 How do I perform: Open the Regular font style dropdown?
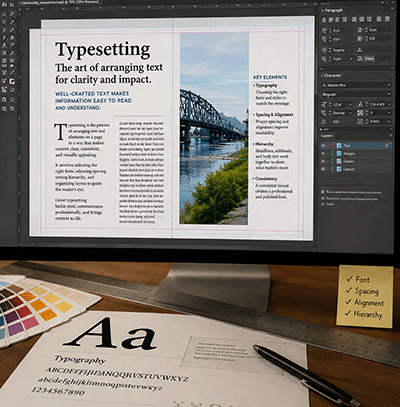pos(356,94)
